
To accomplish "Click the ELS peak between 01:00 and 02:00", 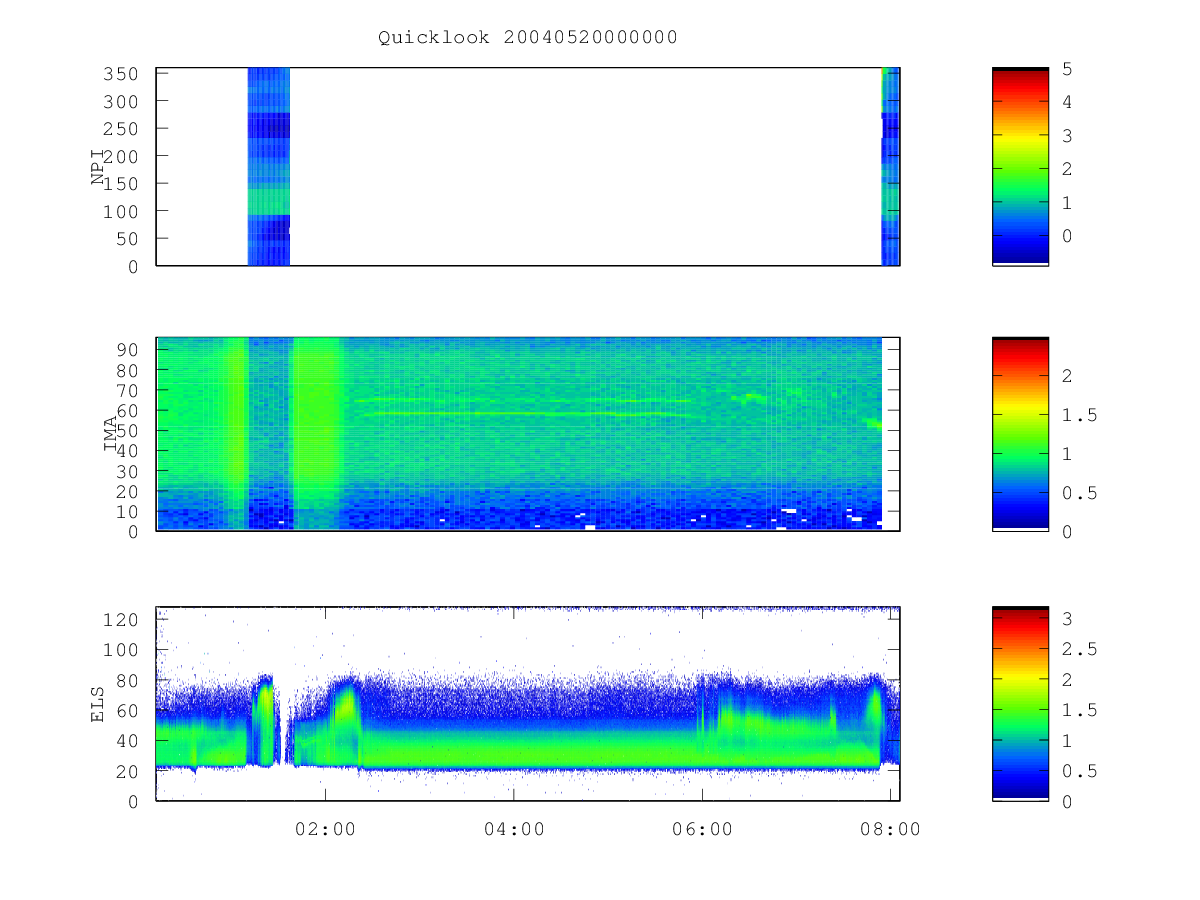I will click(265, 720).
